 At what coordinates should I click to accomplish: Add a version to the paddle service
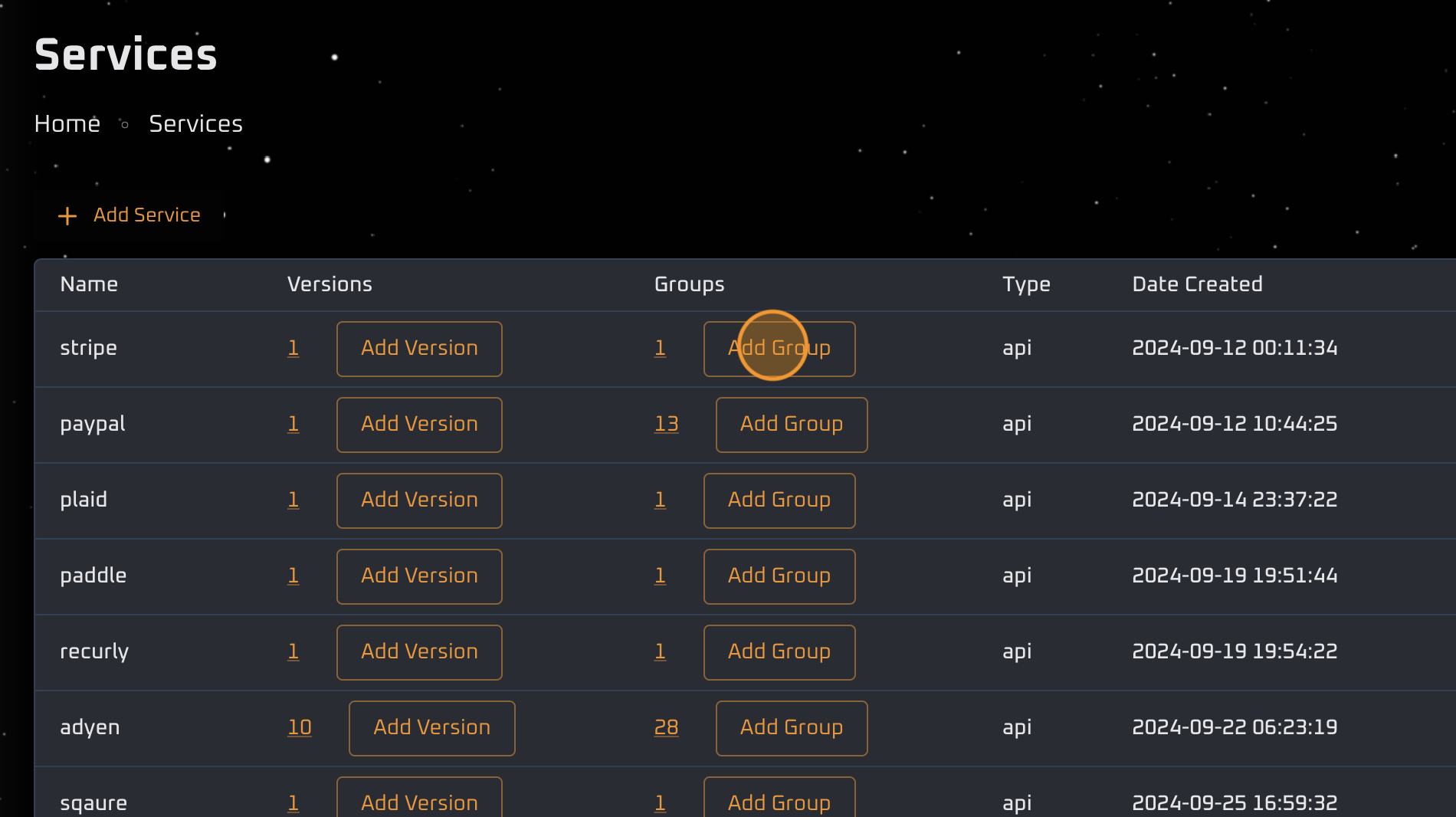point(419,576)
